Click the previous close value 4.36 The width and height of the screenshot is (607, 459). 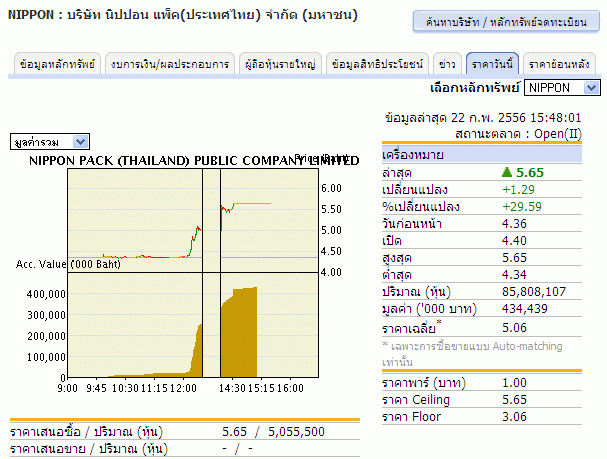coord(514,224)
